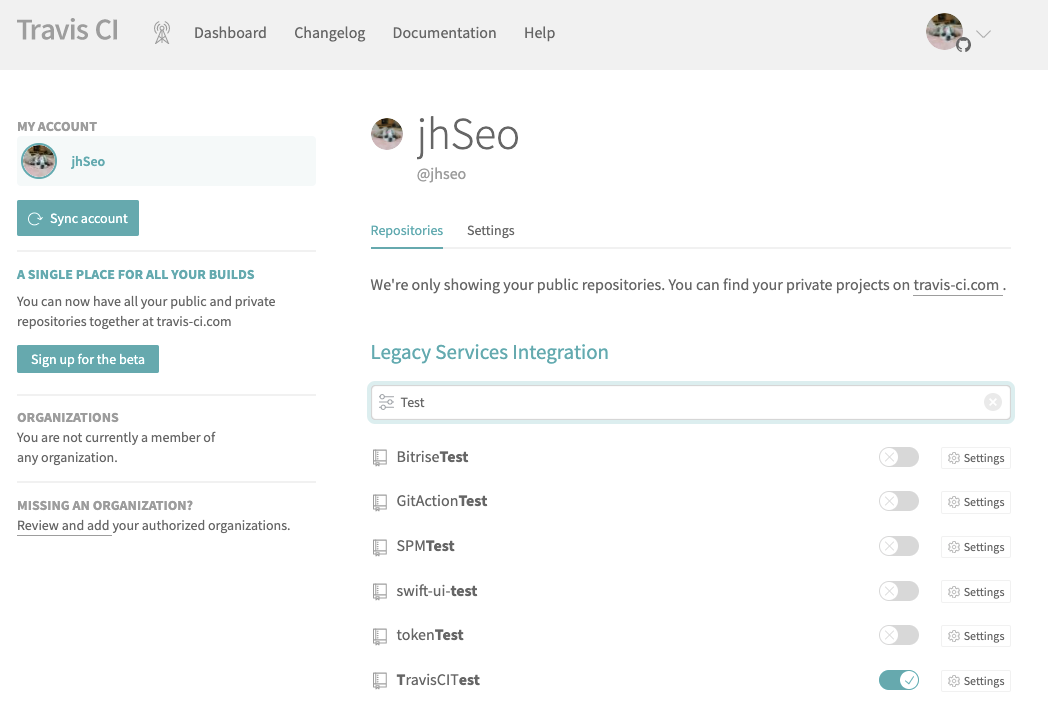The height and width of the screenshot is (710, 1048).
Task: Switch to the Settings tab
Action: (x=491, y=231)
